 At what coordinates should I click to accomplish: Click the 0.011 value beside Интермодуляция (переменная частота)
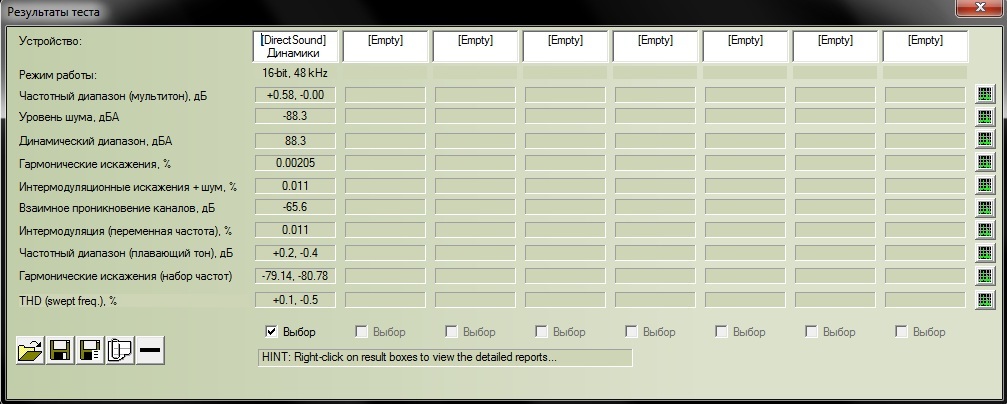coord(296,230)
